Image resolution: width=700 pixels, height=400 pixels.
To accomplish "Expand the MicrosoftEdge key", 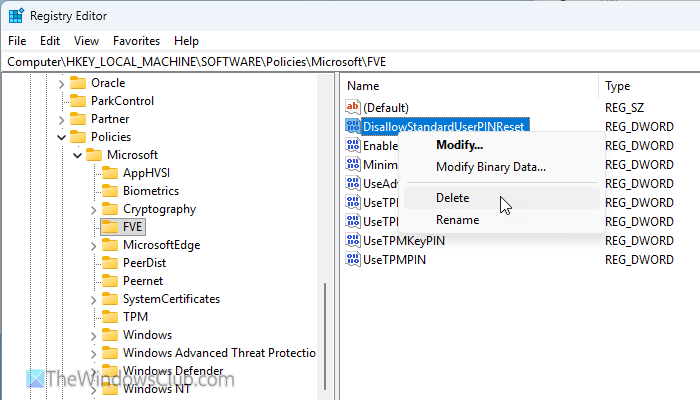I will tap(93, 246).
